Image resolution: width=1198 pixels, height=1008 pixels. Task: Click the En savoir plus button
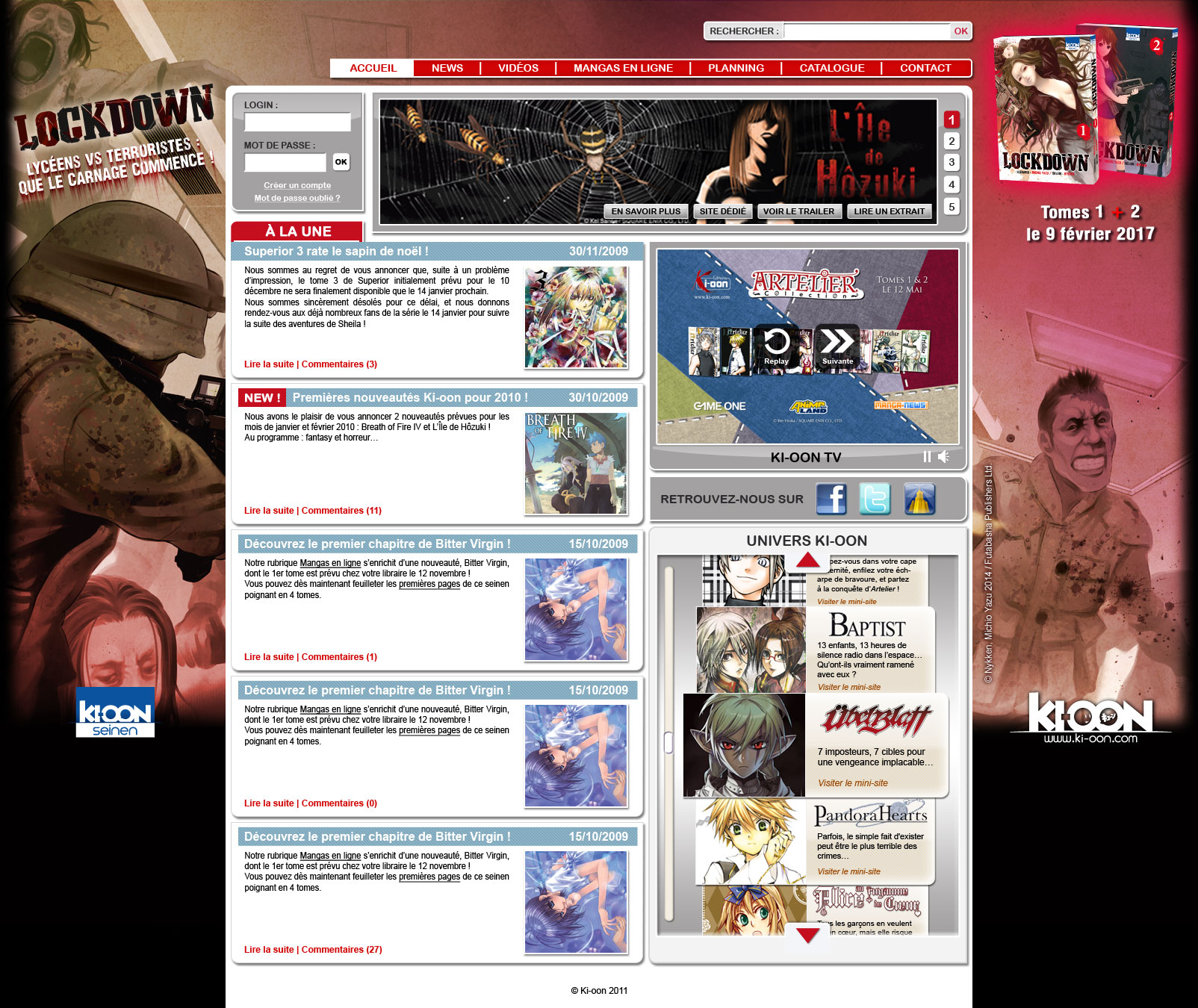[646, 211]
